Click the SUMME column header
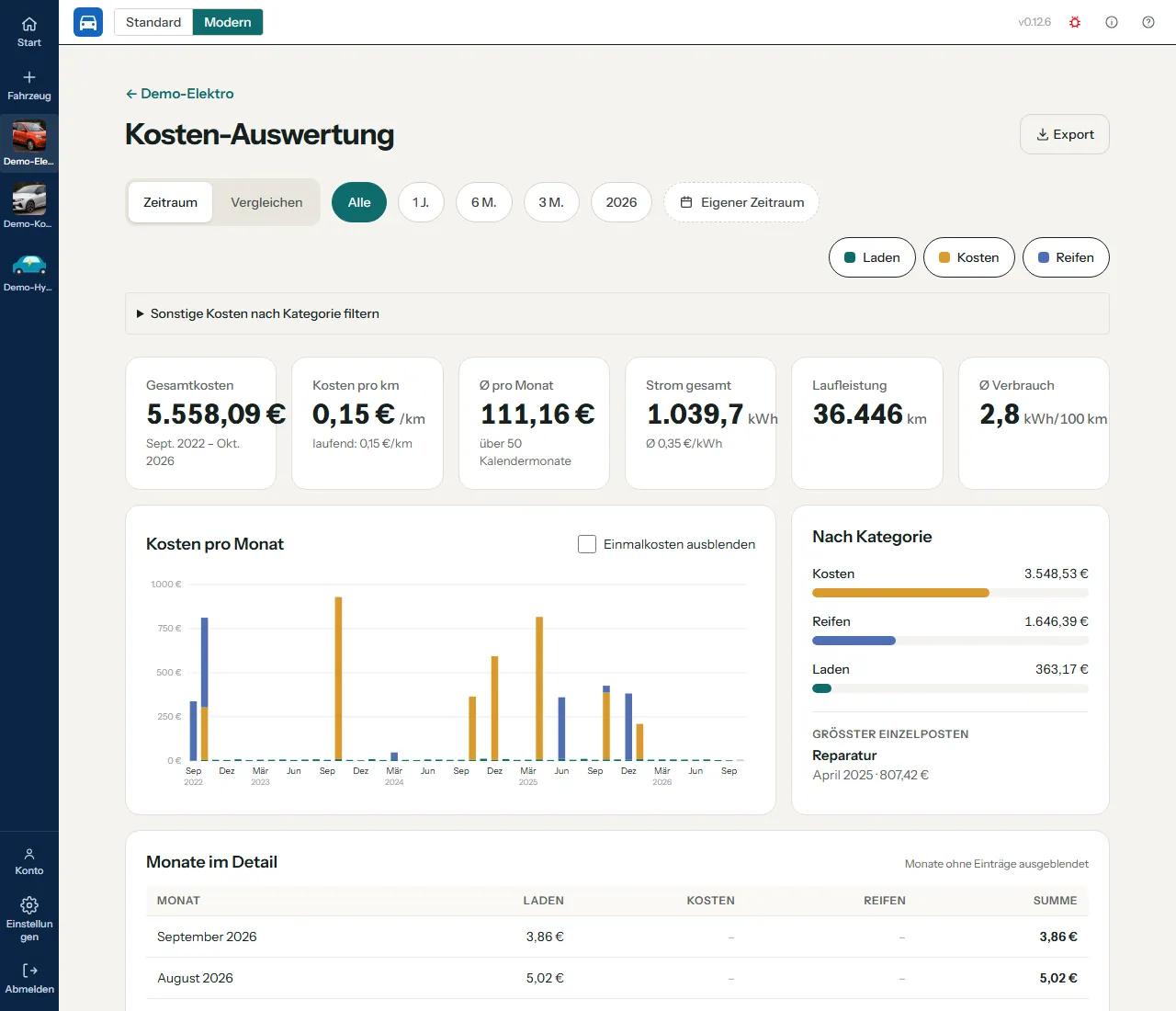The width and height of the screenshot is (1176, 1011). 1055,901
